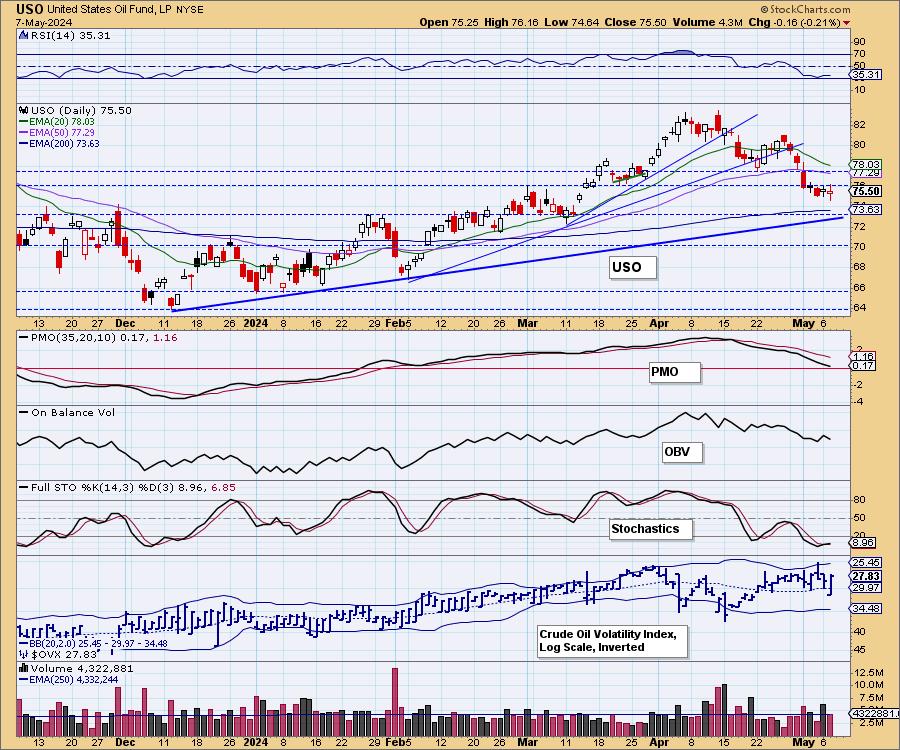Viewport: 900px width, 750px height.
Task: Click the 35.31 RSI value tag on right axis
Action: [x=866, y=75]
